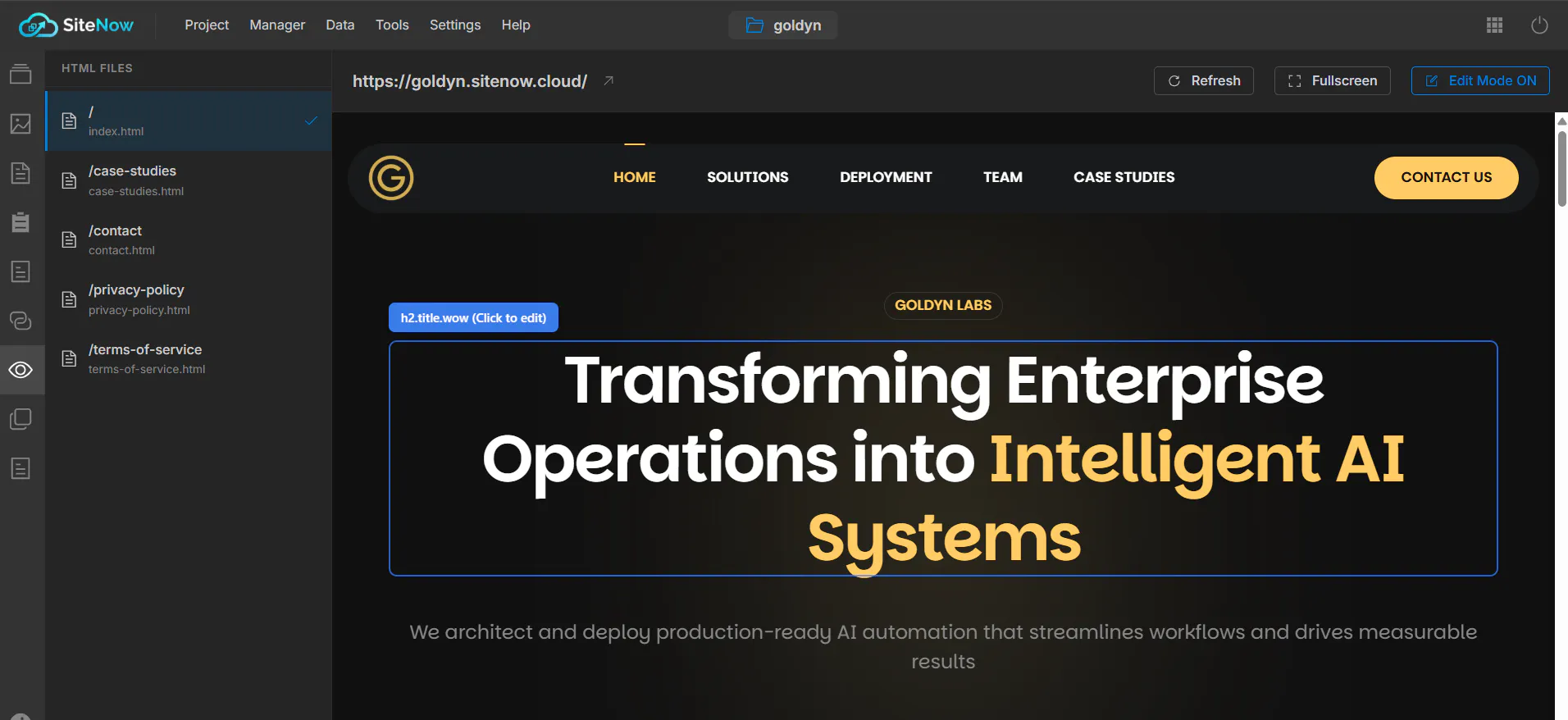The width and height of the screenshot is (1568, 720).
Task: Open the Data menu
Action: [340, 25]
